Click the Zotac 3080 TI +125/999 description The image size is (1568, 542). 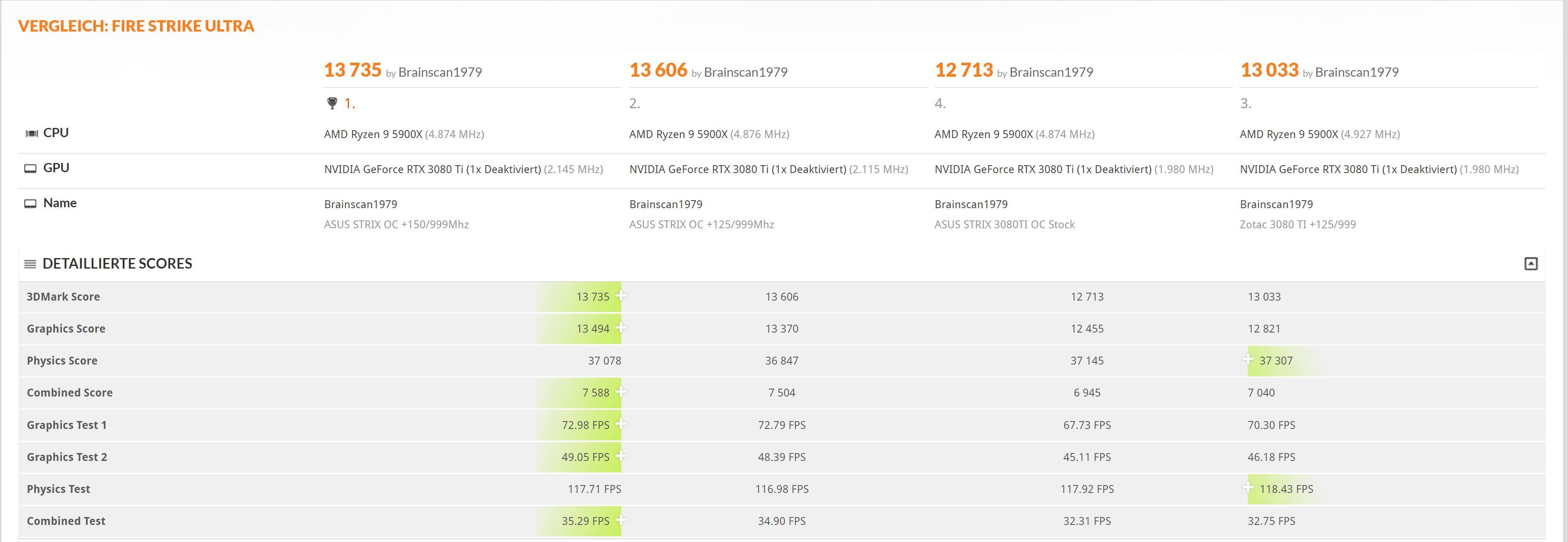point(1298,224)
